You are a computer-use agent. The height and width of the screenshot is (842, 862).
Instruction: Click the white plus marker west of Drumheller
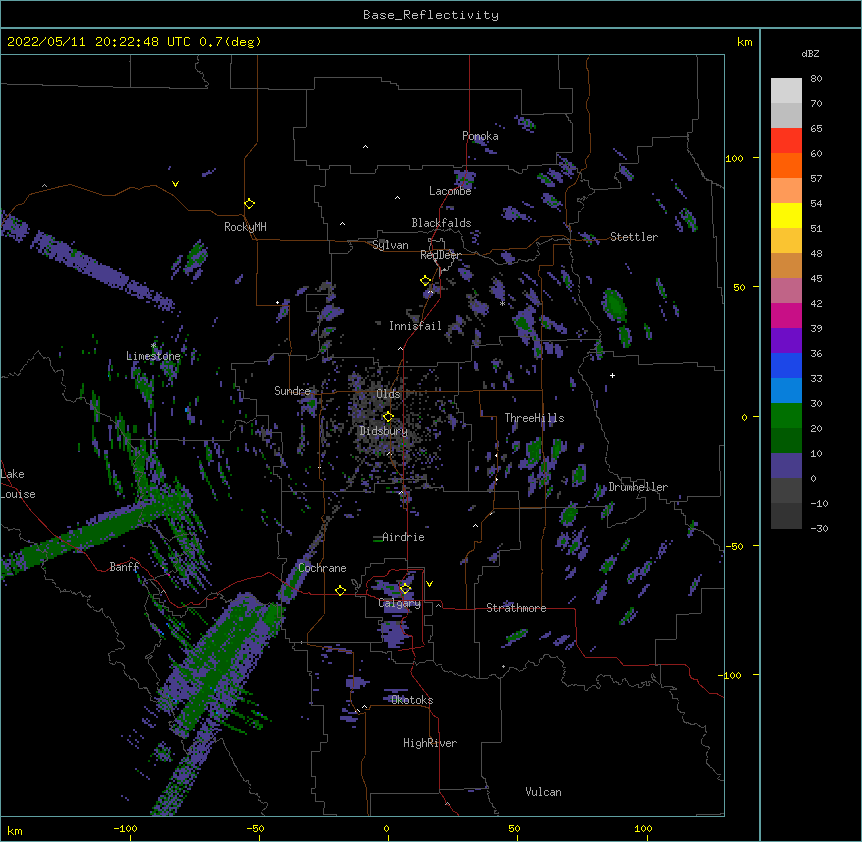(x=612, y=375)
